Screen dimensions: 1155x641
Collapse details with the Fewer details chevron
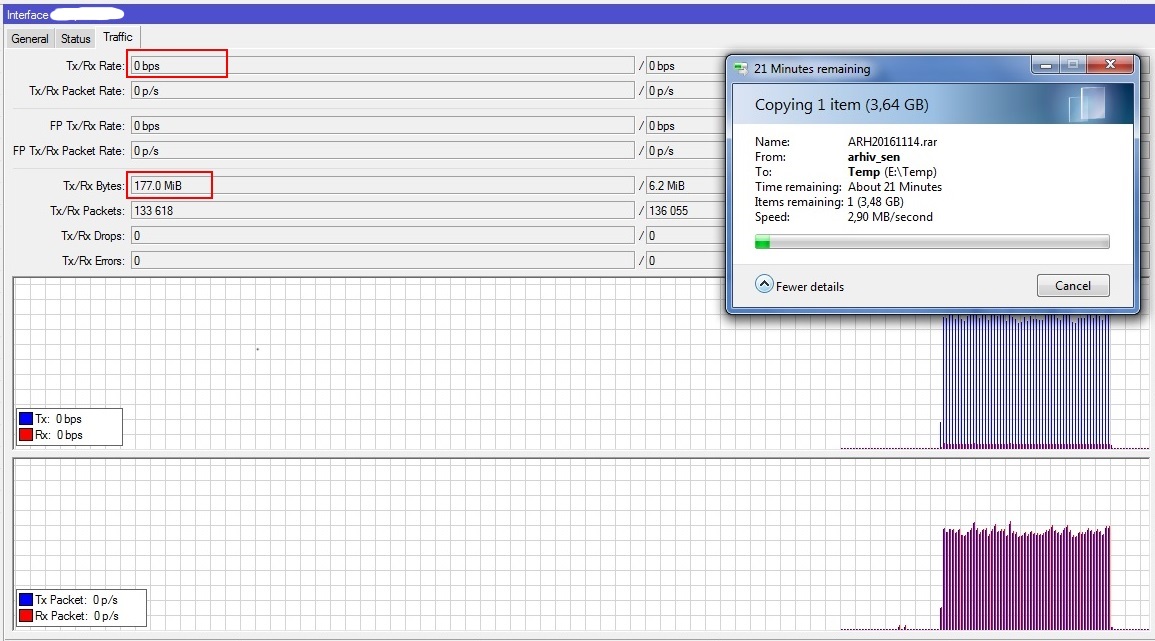tap(764, 285)
